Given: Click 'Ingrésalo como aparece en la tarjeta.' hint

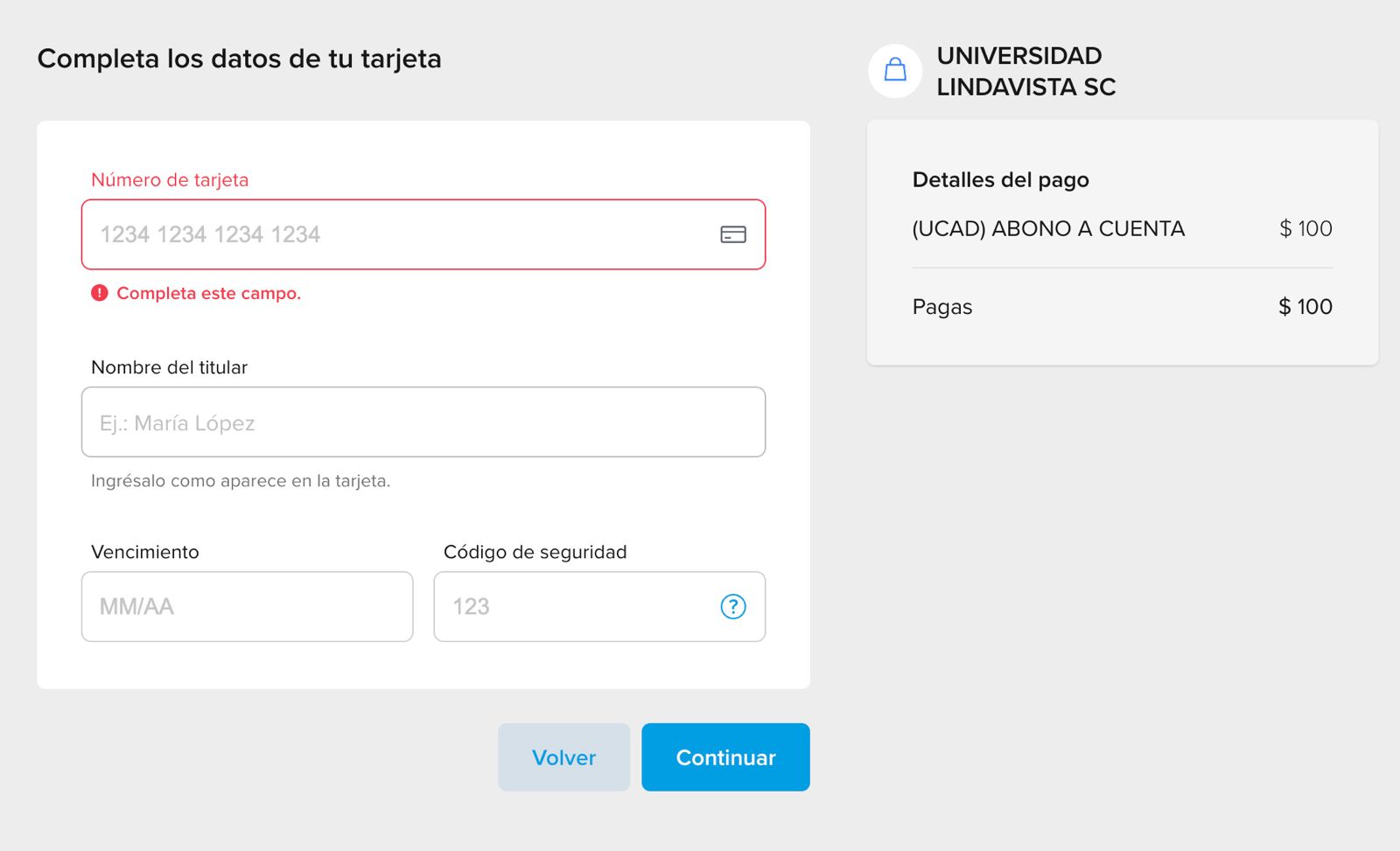Looking at the screenshot, I should click(241, 481).
